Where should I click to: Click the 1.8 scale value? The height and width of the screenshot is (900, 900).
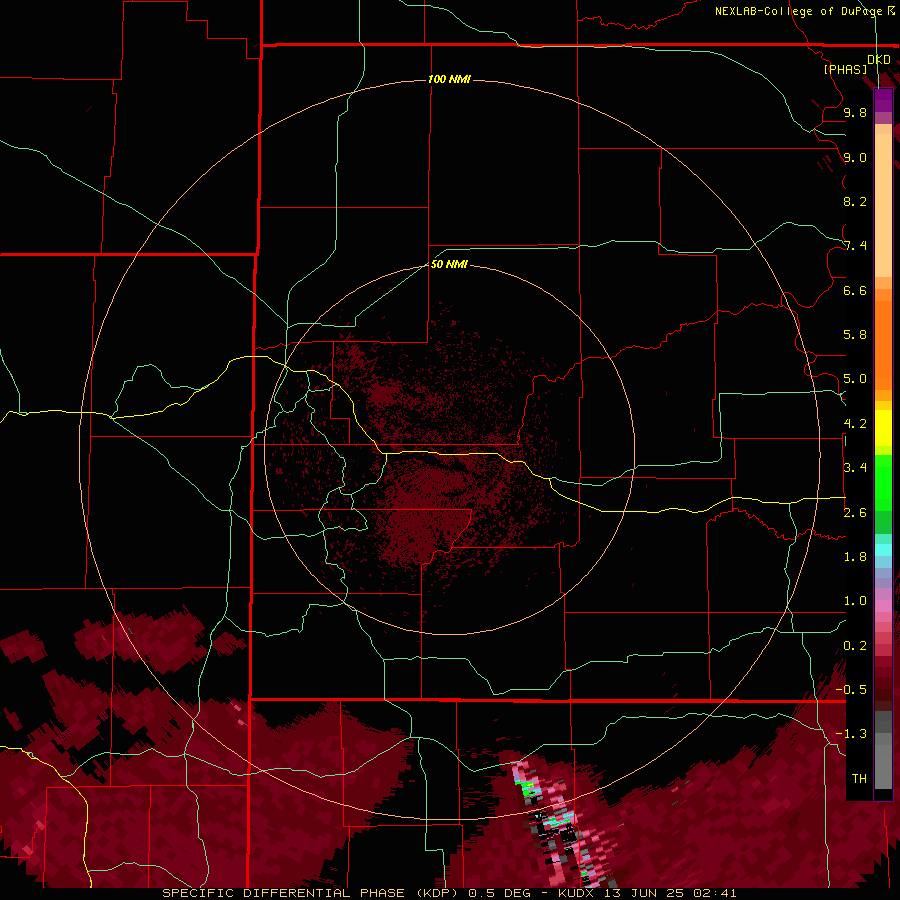(855, 557)
